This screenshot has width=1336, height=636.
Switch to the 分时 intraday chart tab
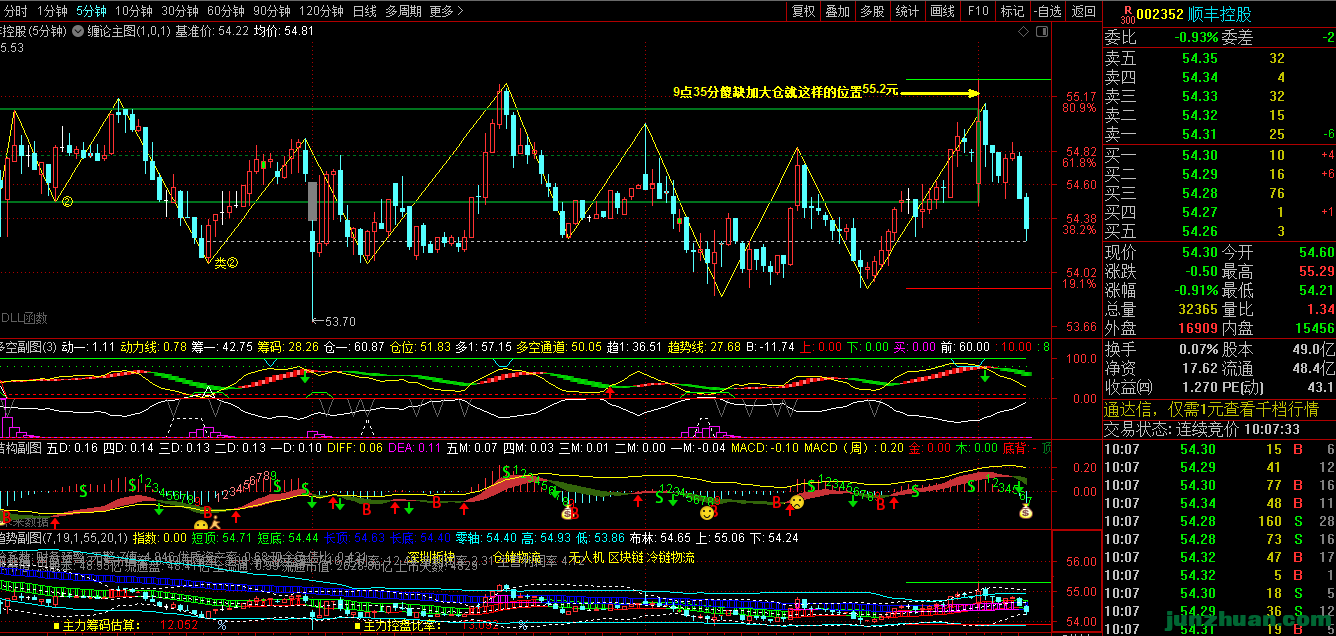15,11
